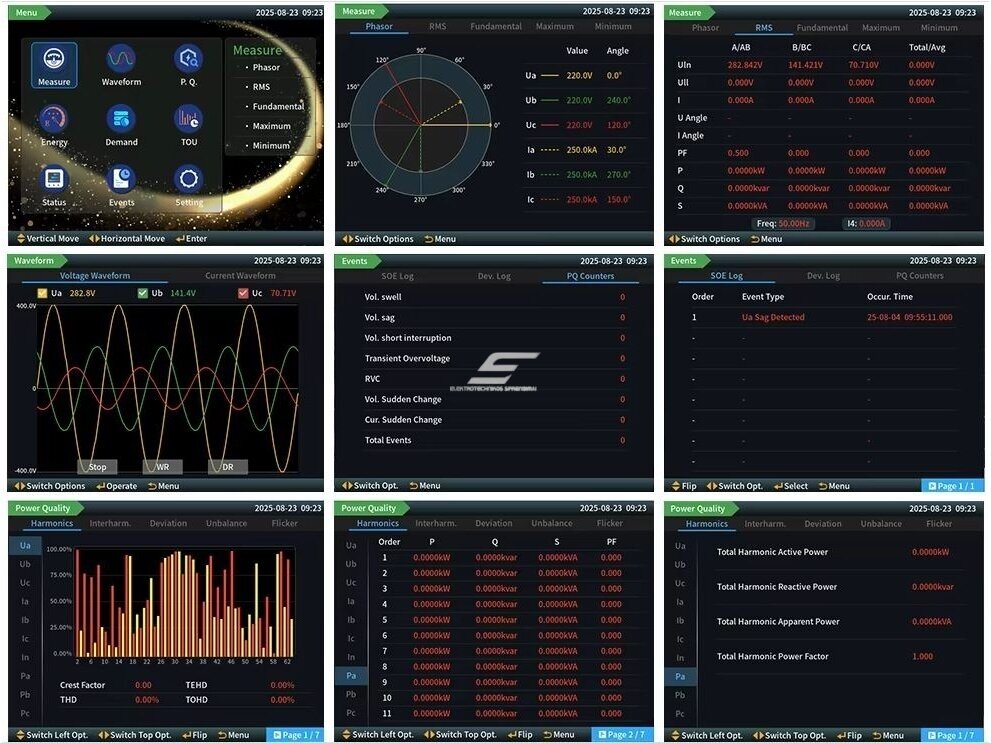This screenshot has height=743, width=991.
Task: Open PQ Counters tab above the Ua Sag Detected list
Action: (920, 275)
